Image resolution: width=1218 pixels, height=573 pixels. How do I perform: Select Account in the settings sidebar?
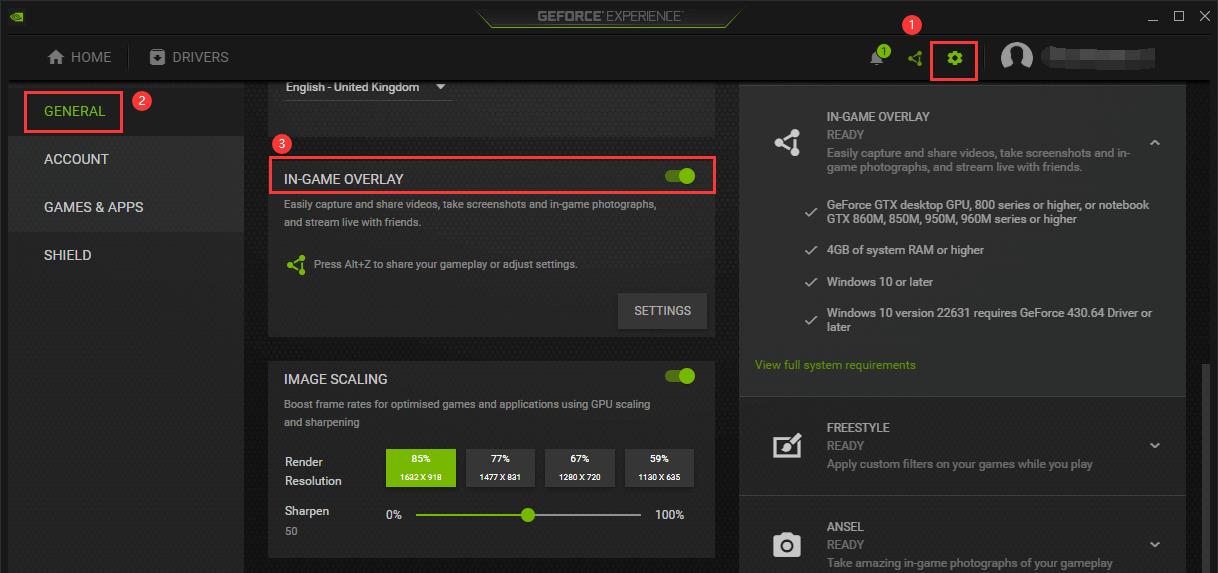(76, 159)
